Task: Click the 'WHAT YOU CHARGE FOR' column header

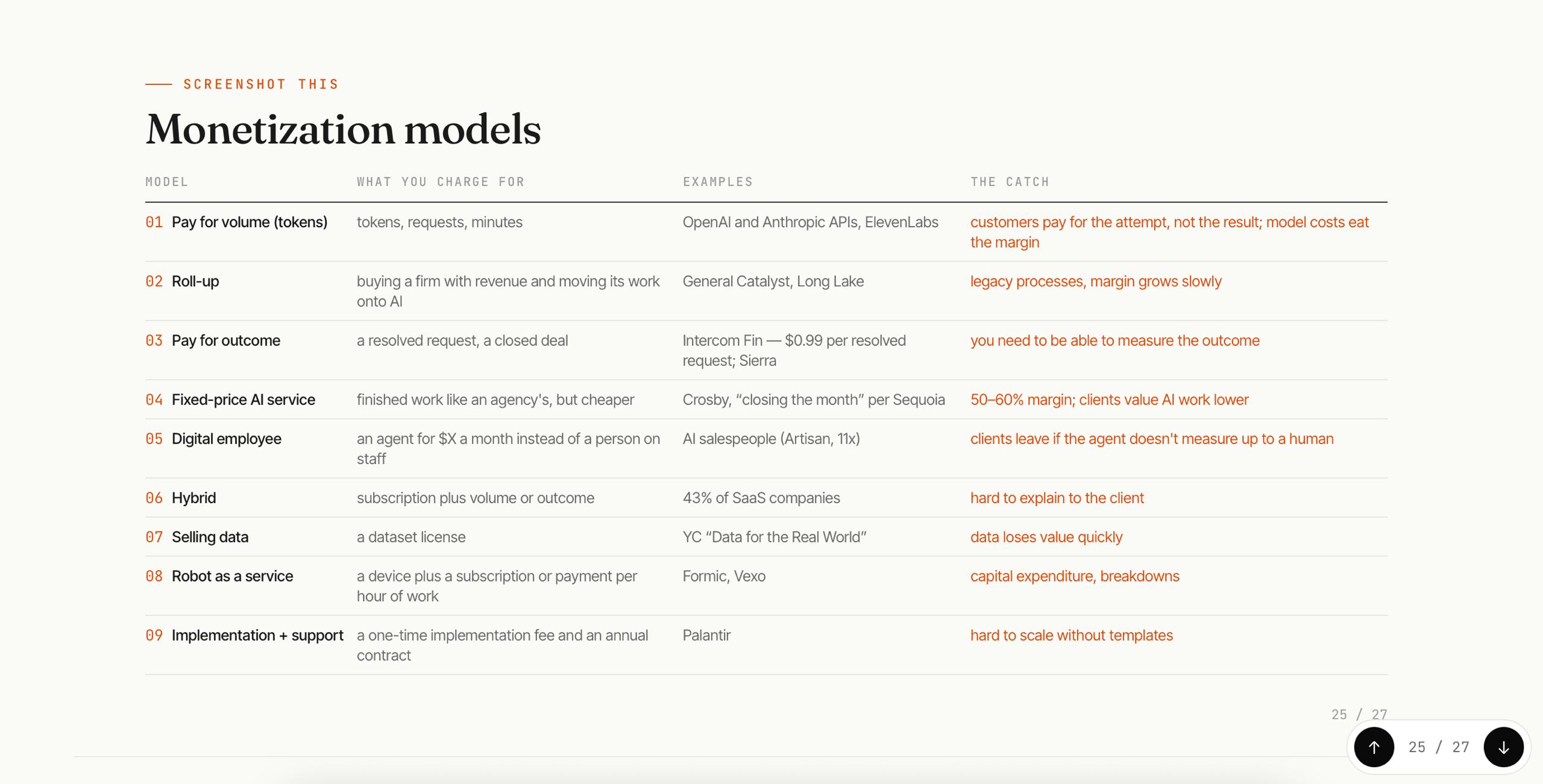Action: tap(441, 182)
